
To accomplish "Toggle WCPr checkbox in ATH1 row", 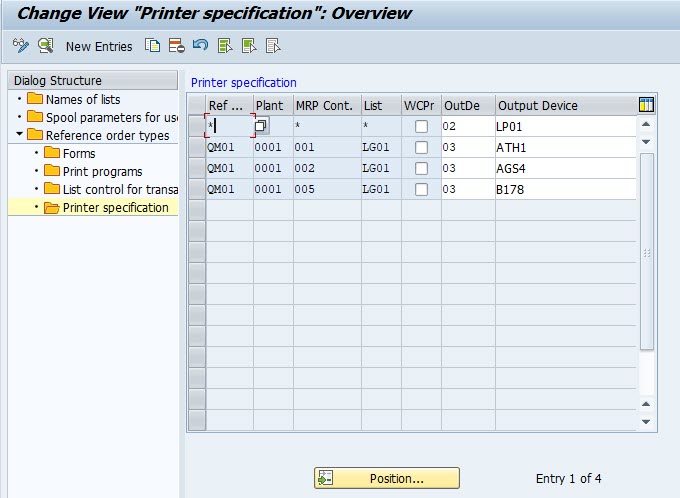I will pos(421,147).
